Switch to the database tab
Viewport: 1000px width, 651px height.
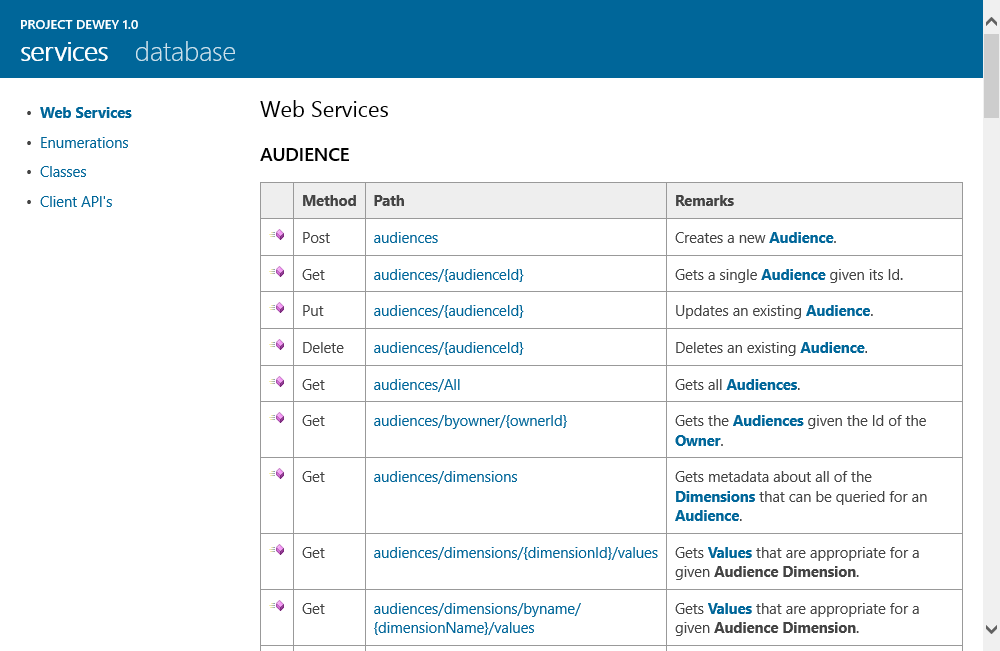[185, 52]
